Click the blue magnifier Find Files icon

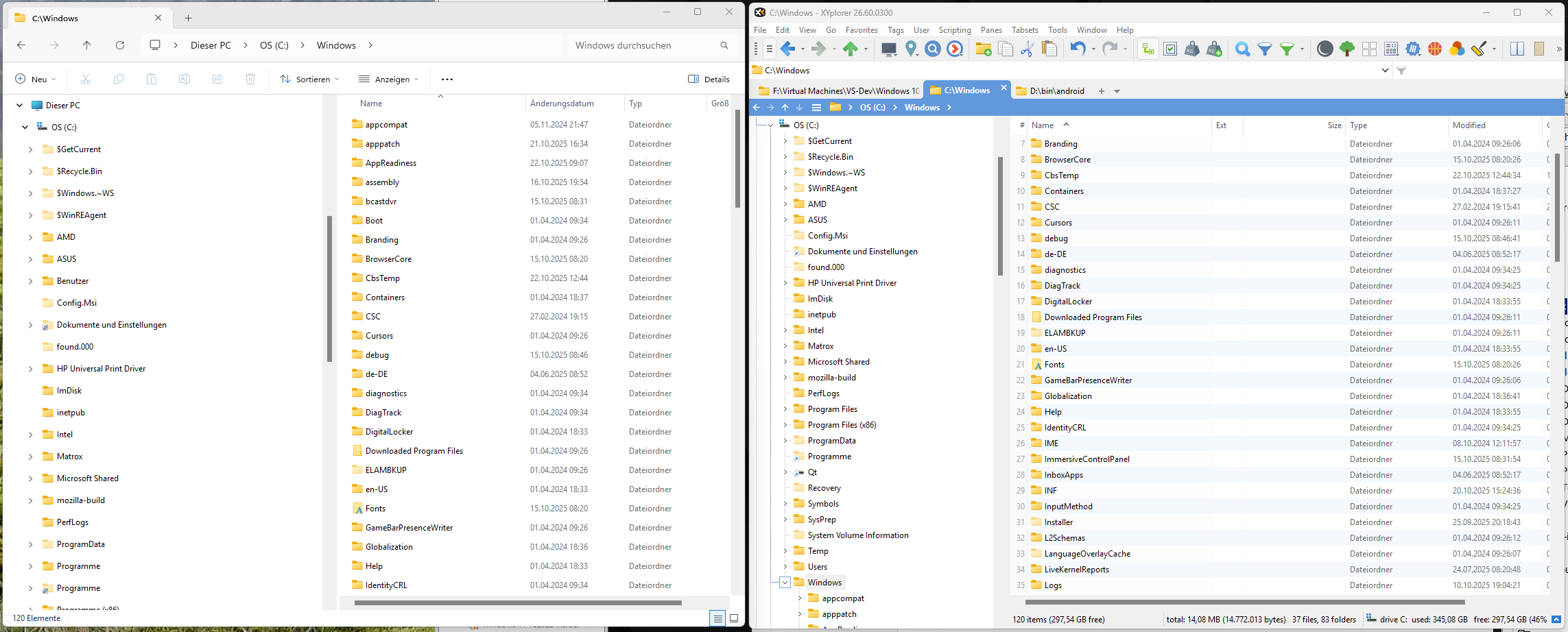click(1242, 49)
